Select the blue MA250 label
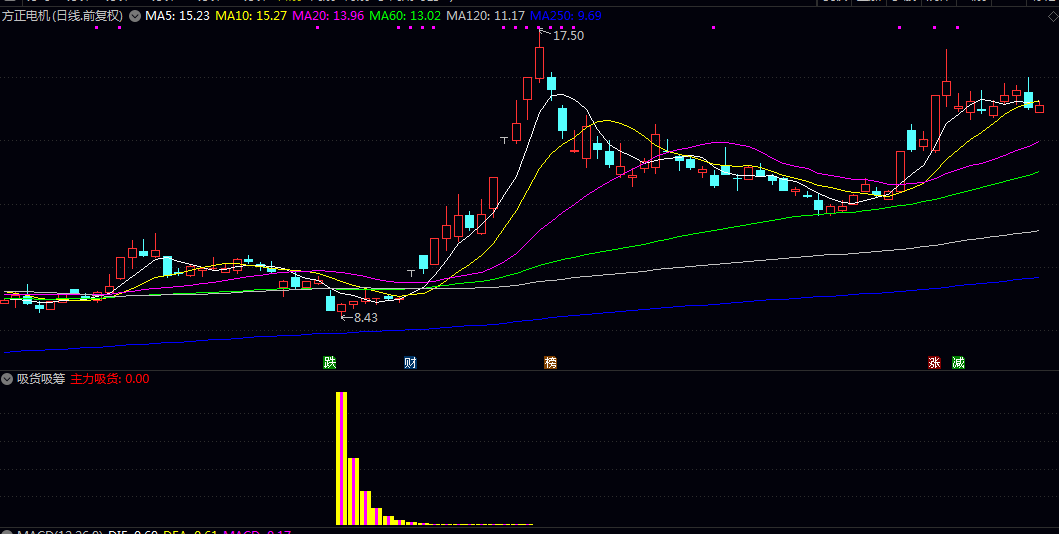 click(x=565, y=16)
